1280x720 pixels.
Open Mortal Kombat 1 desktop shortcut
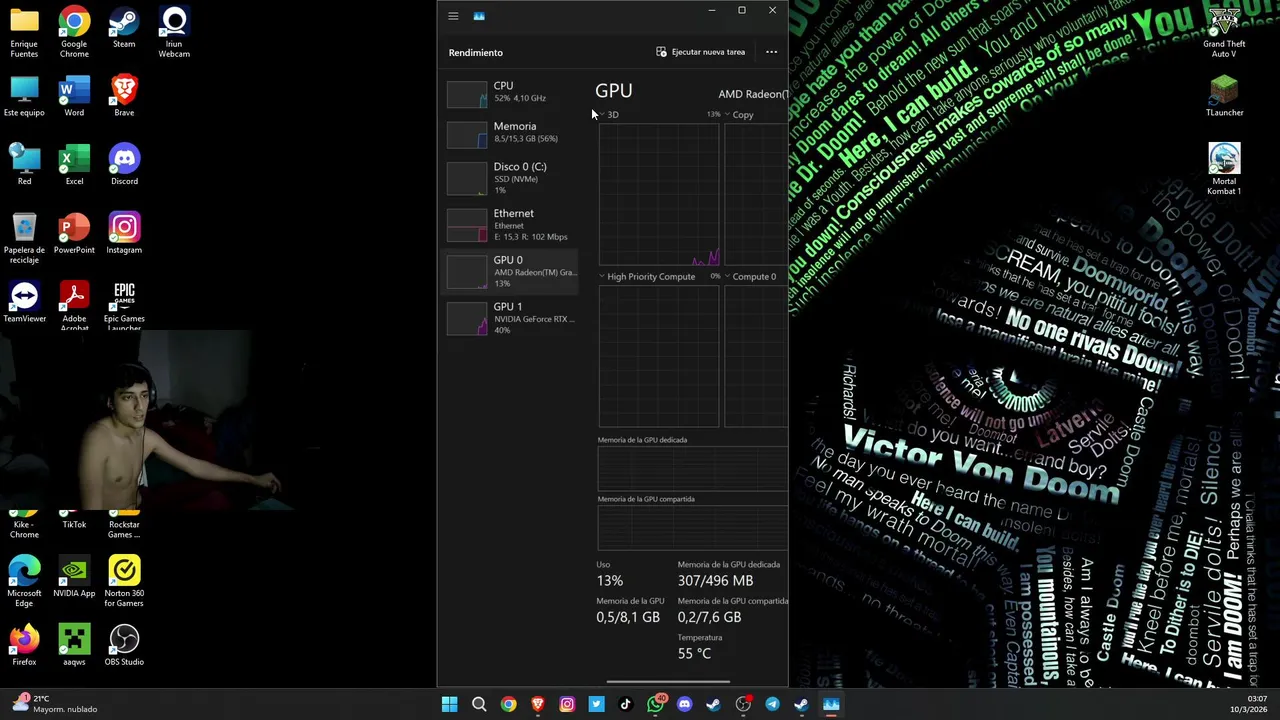click(x=1224, y=169)
